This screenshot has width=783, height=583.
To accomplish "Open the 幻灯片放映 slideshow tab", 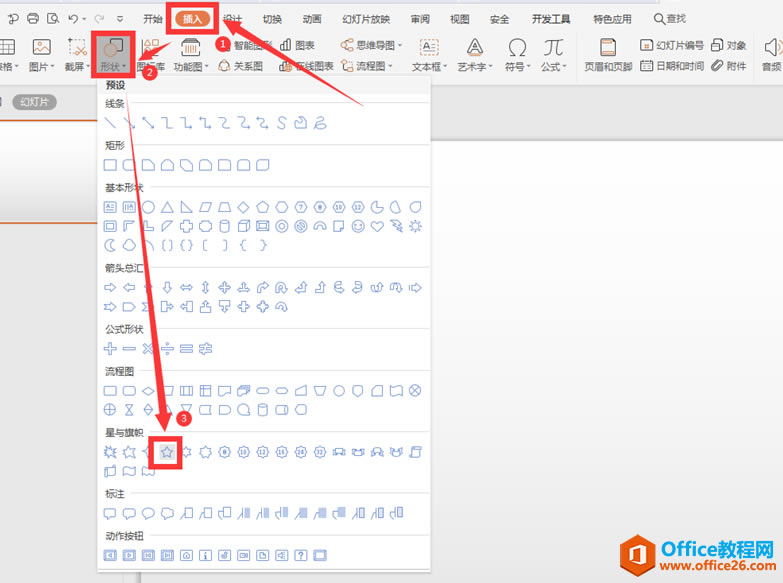I will pyautogui.click(x=366, y=19).
